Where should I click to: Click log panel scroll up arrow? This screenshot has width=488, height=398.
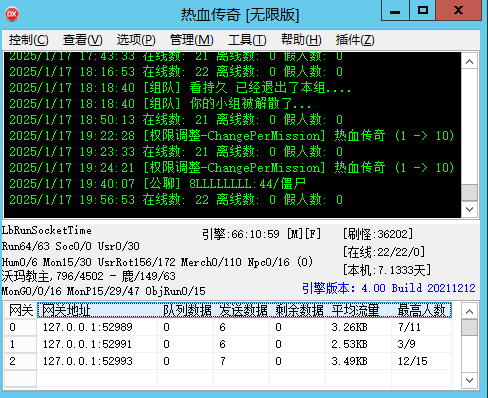tap(469, 62)
